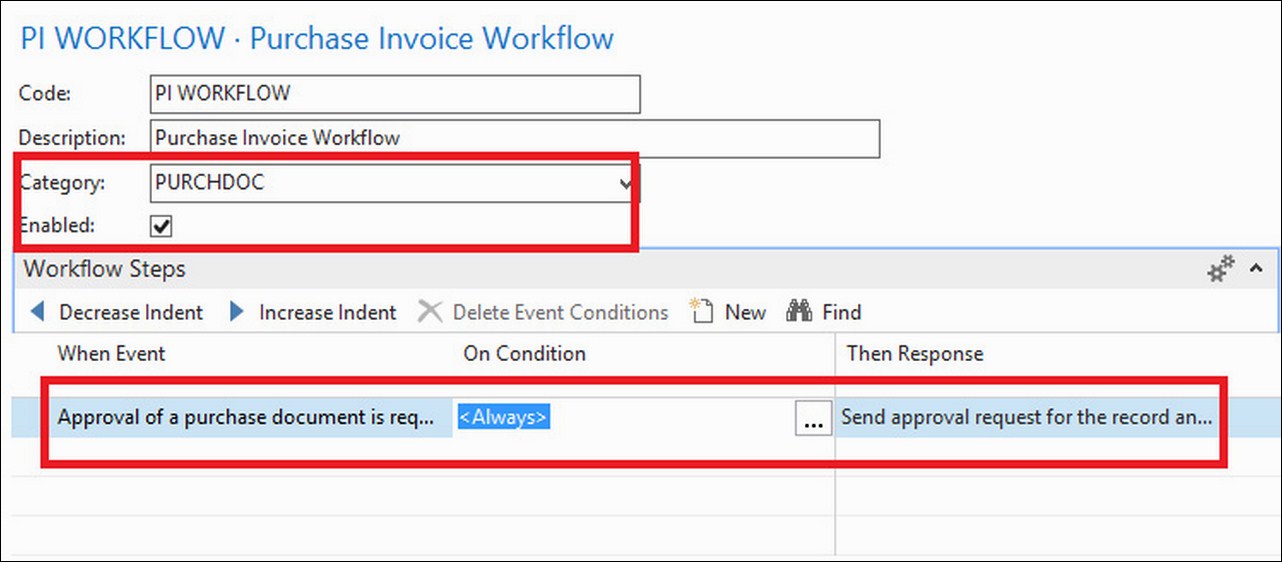Image resolution: width=1282 pixels, height=562 pixels.
Task: Uncheck the Enabled checkbox
Action: coord(161,227)
